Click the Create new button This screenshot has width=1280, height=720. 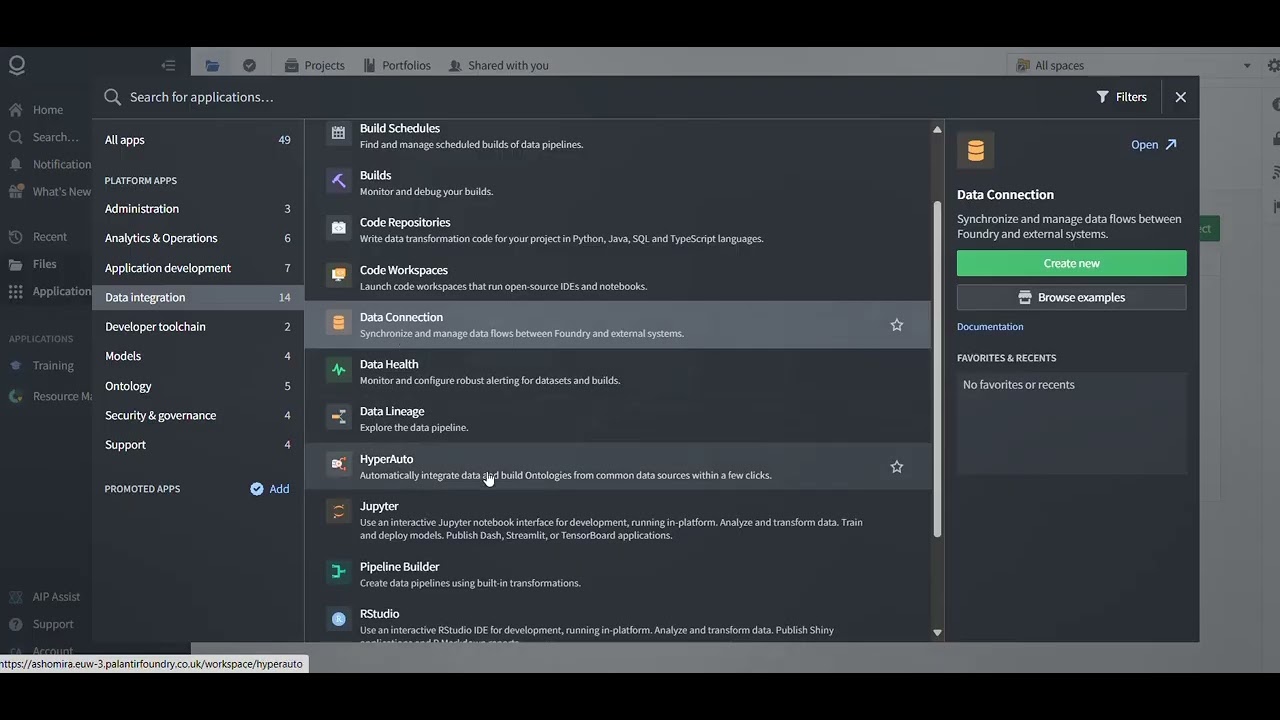[x=1072, y=263]
